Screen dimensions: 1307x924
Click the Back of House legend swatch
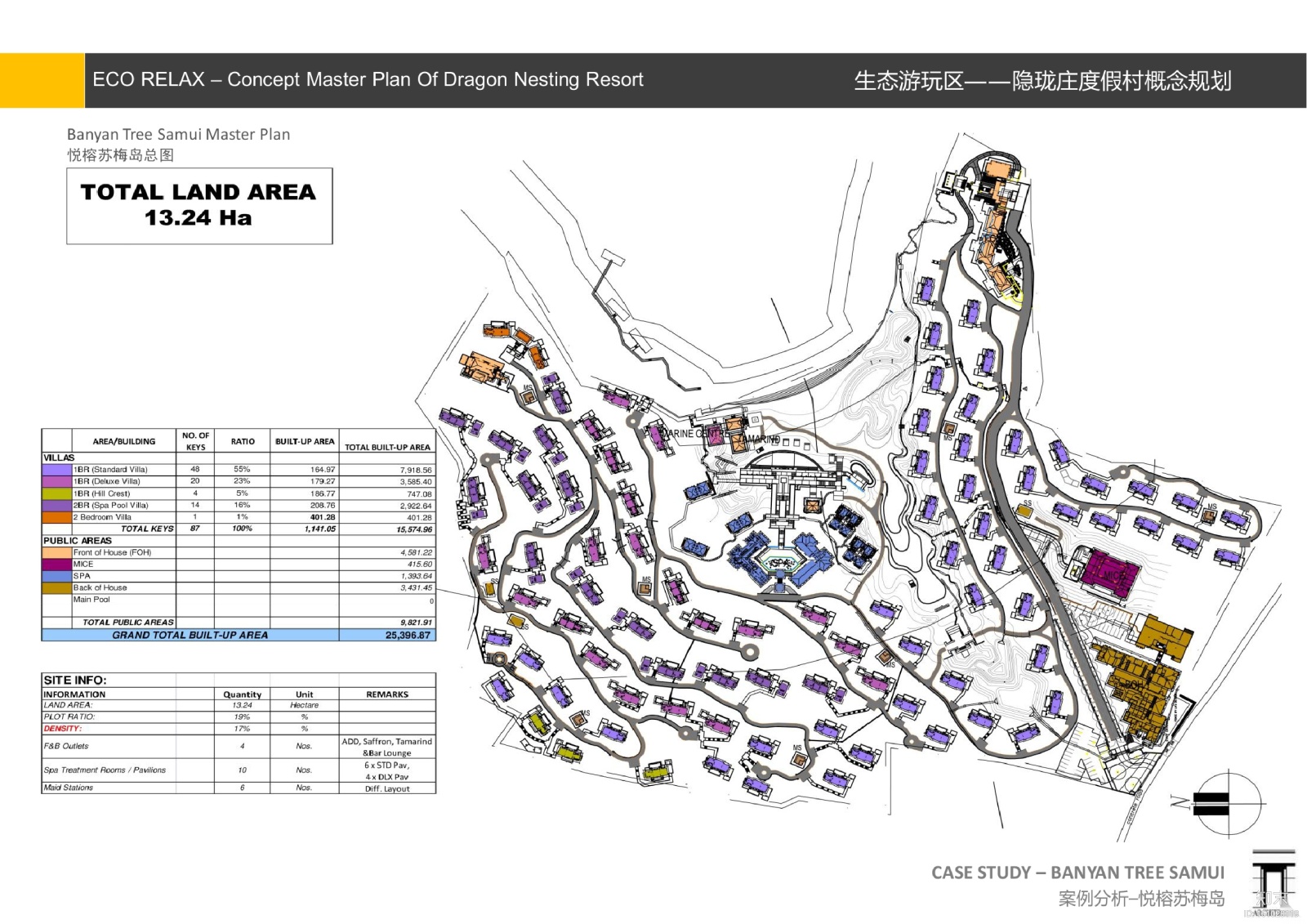pos(57,587)
